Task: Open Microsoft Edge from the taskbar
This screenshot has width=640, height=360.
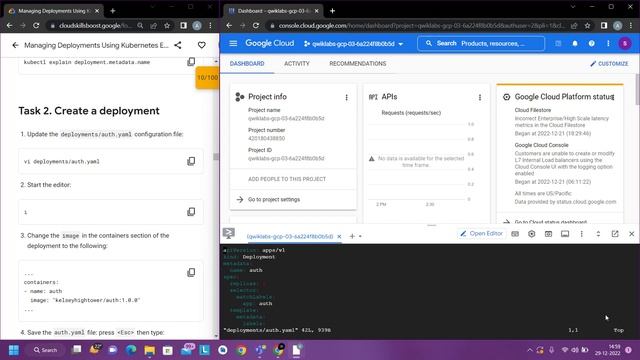Action: (x=131, y=350)
